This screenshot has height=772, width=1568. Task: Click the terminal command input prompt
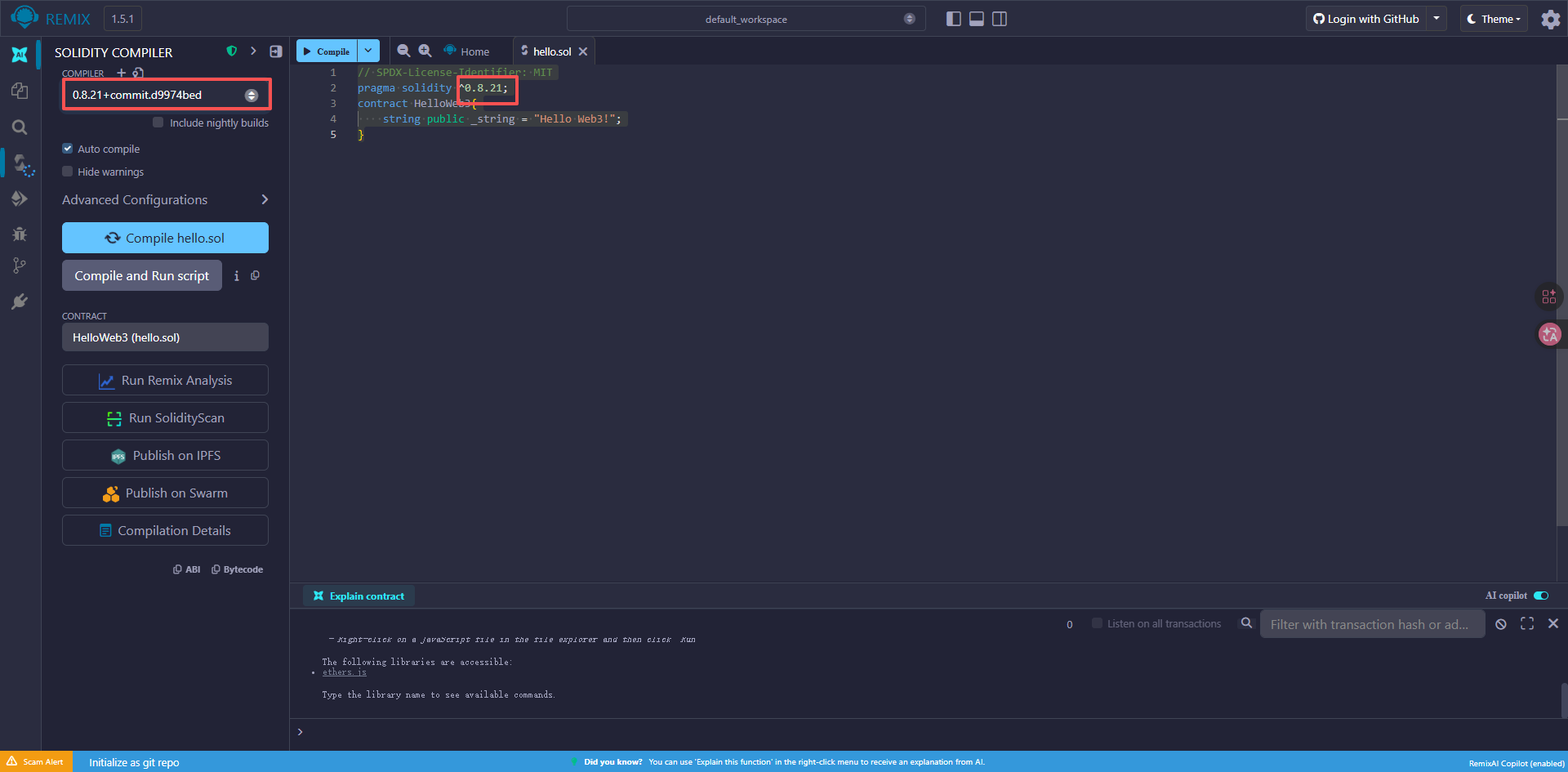[929, 732]
